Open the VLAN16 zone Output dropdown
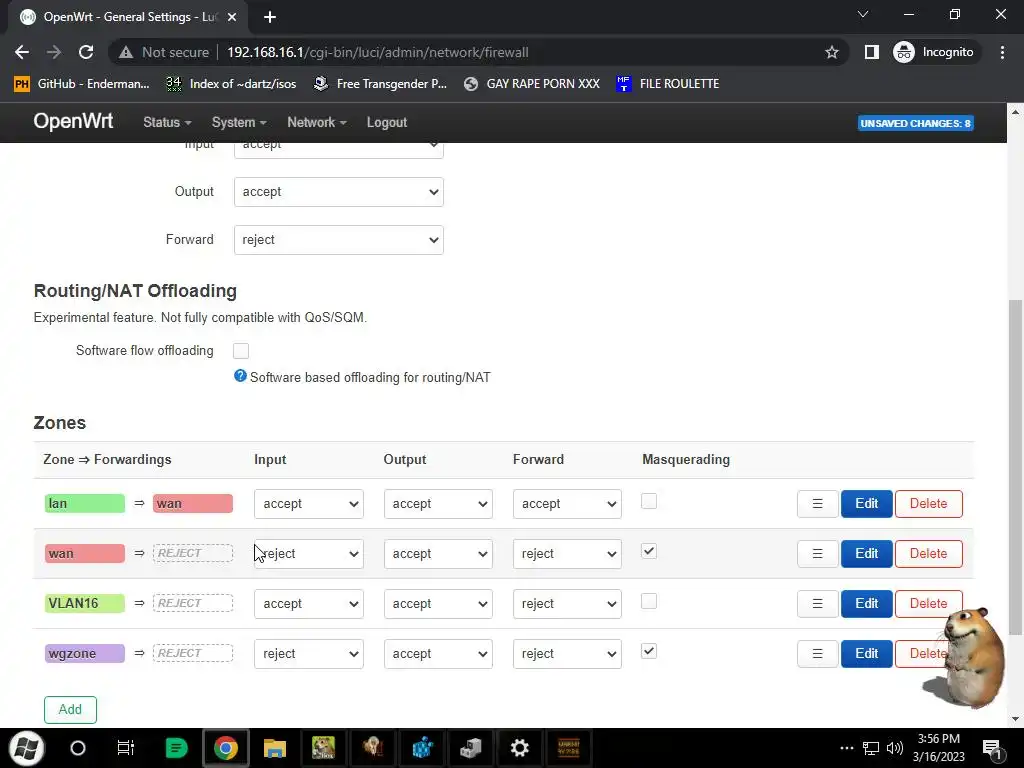Screen dimensions: 1024x768 click(438, 603)
